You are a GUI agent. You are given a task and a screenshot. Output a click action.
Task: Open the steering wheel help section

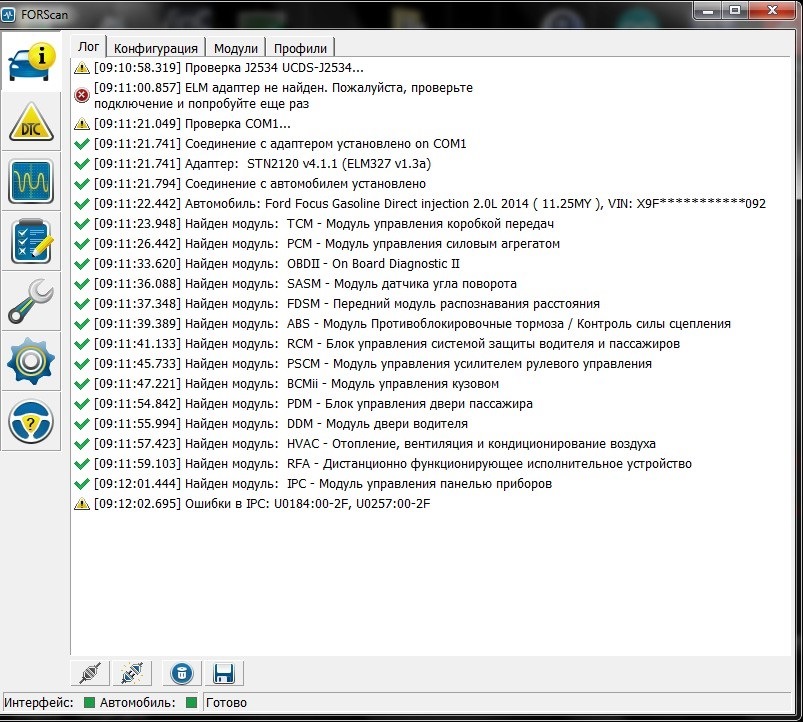coord(31,421)
